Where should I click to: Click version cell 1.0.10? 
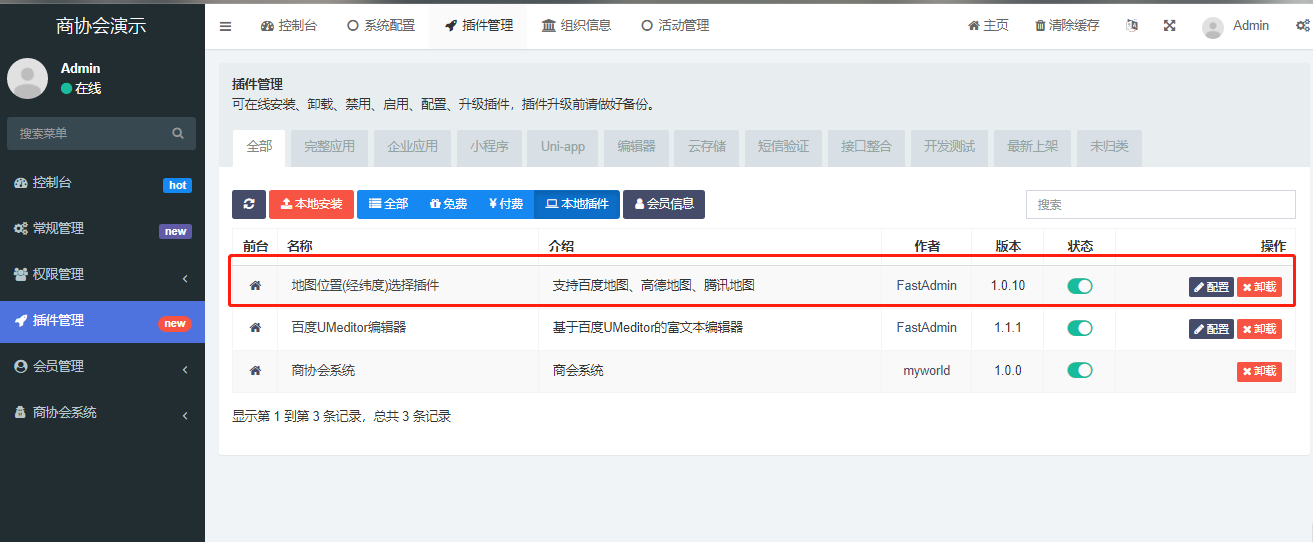(1008, 286)
